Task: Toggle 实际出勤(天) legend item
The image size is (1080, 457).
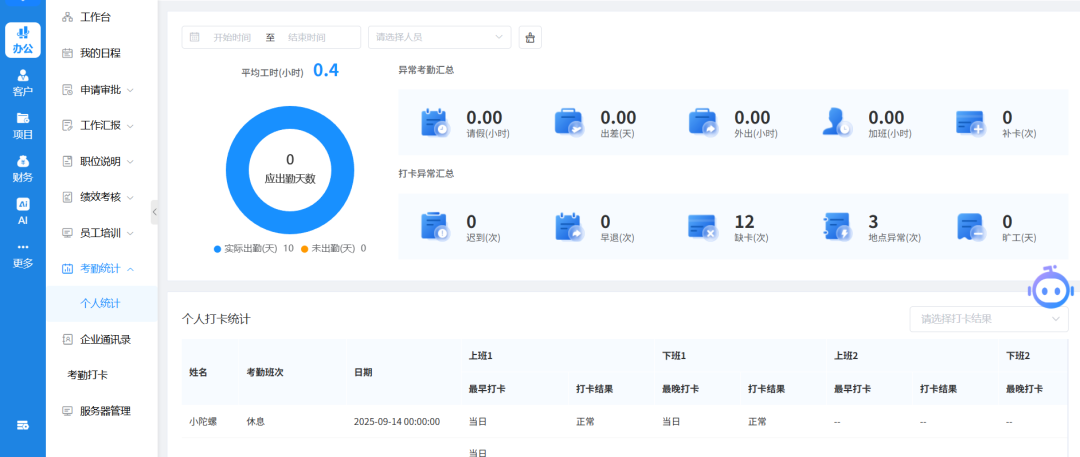Action: tap(253, 248)
